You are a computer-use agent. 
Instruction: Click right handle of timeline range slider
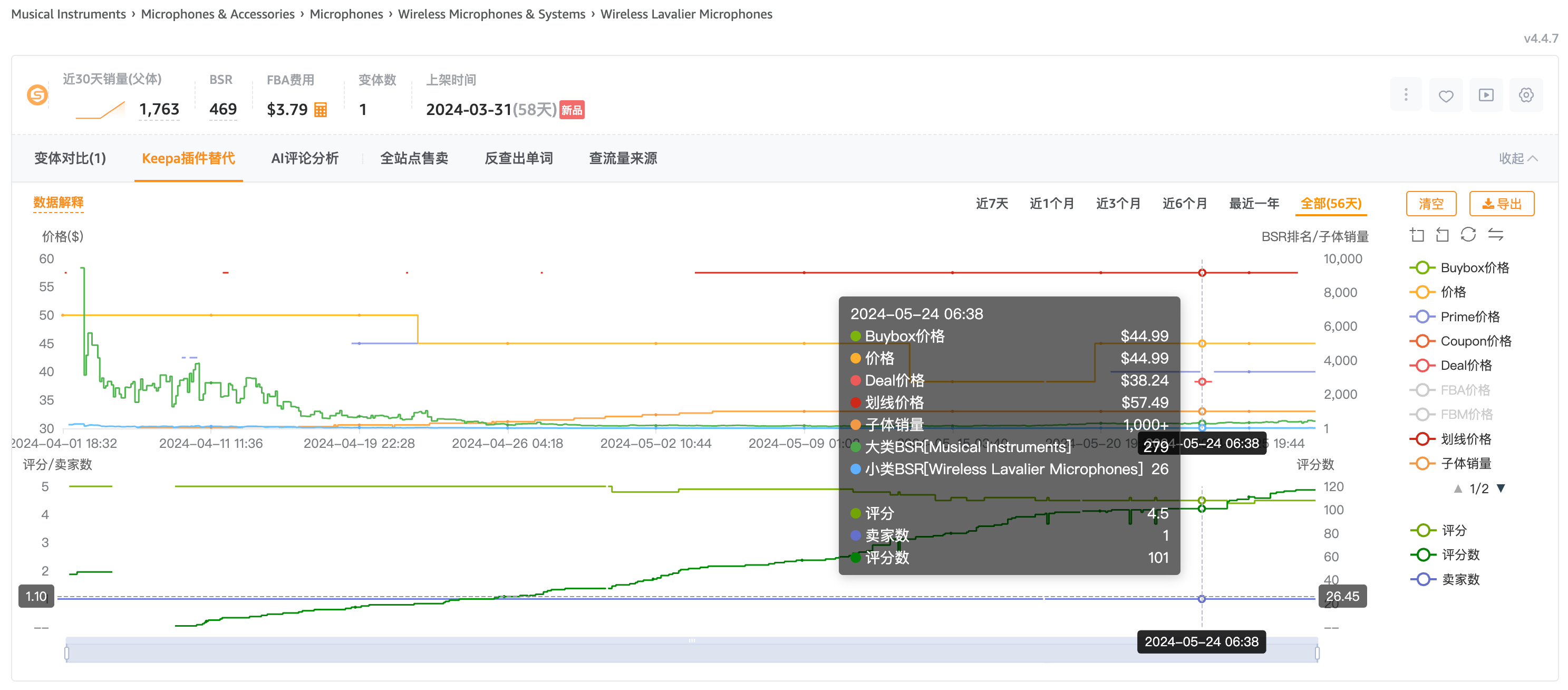pyautogui.click(x=1317, y=654)
